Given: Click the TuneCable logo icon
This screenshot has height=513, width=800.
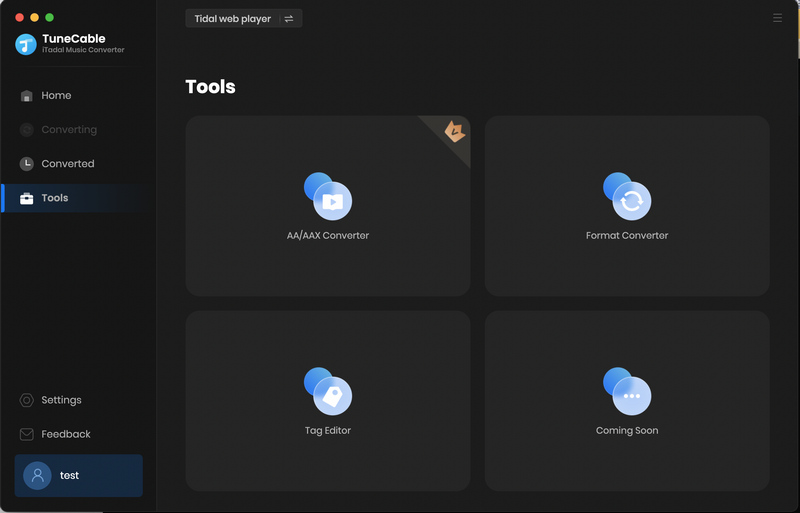Looking at the screenshot, I should (26, 44).
